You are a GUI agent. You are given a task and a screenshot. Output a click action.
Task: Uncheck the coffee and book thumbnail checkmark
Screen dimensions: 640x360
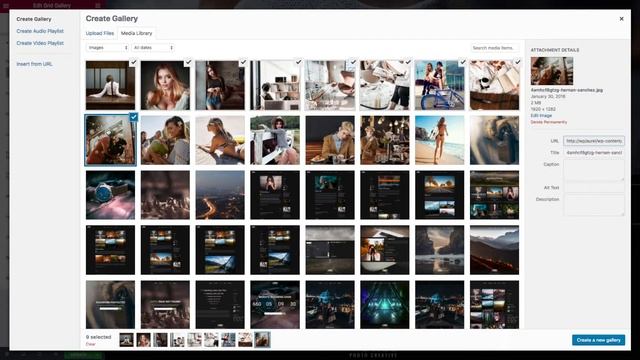click(517, 62)
